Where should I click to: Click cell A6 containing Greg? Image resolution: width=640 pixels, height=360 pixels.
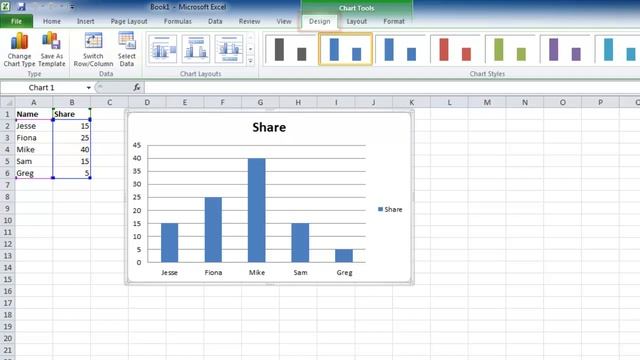pyautogui.click(x=34, y=173)
